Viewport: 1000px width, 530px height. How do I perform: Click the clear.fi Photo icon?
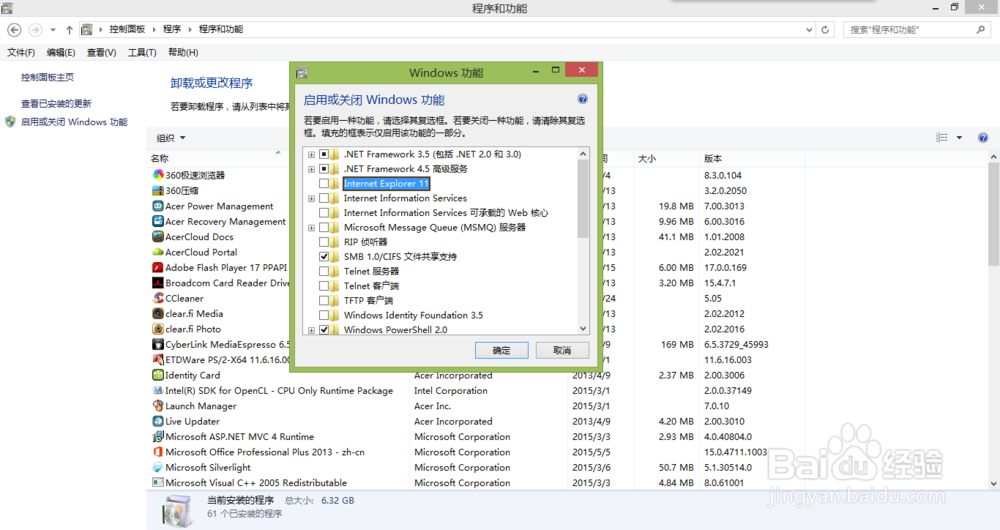(x=158, y=329)
